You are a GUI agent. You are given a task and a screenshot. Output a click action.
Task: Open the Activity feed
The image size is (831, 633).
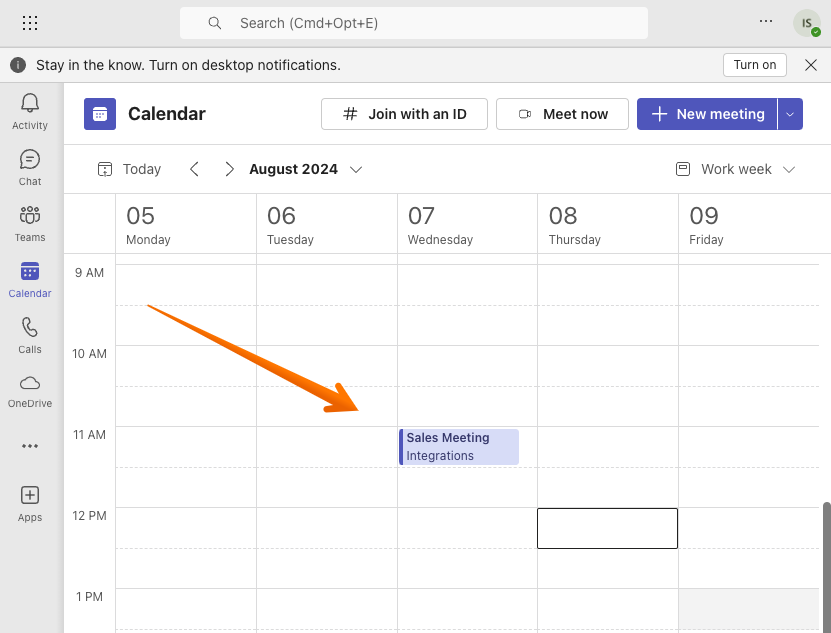(x=30, y=110)
